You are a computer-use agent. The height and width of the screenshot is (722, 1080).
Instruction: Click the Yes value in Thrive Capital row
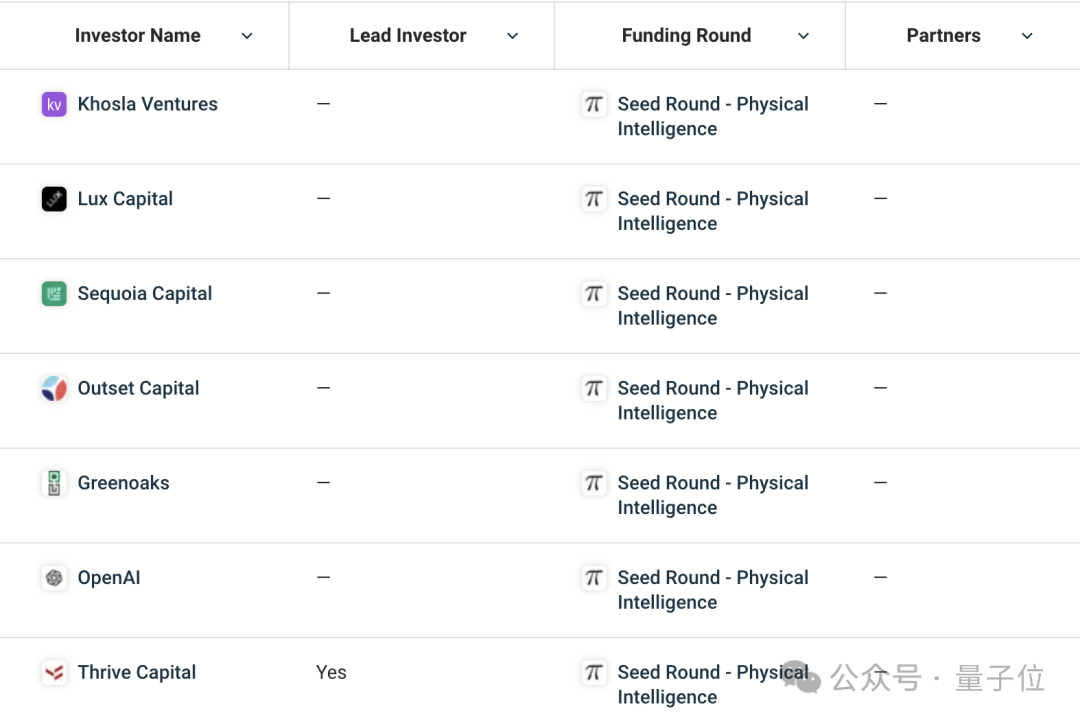click(x=331, y=673)
